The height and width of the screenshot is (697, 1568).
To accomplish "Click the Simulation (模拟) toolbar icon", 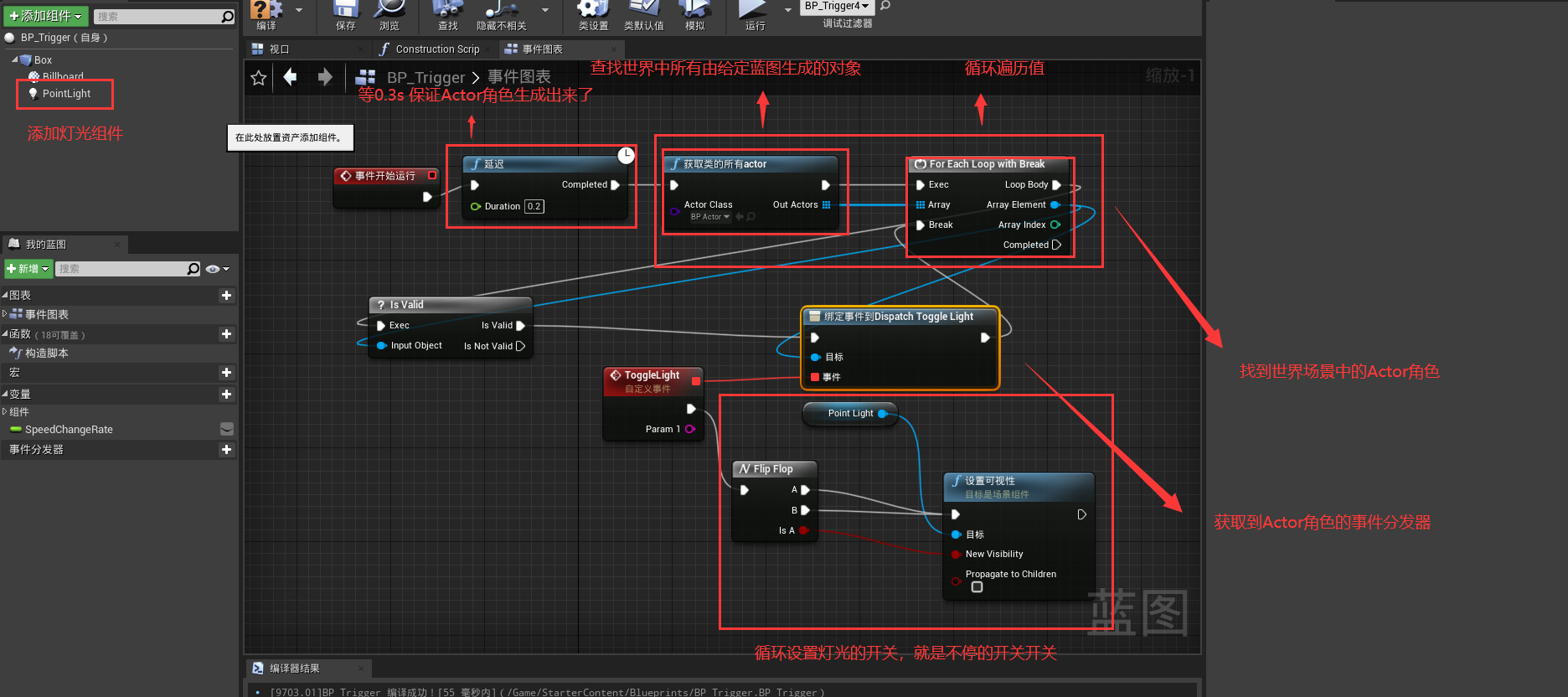I will point(694,10).
